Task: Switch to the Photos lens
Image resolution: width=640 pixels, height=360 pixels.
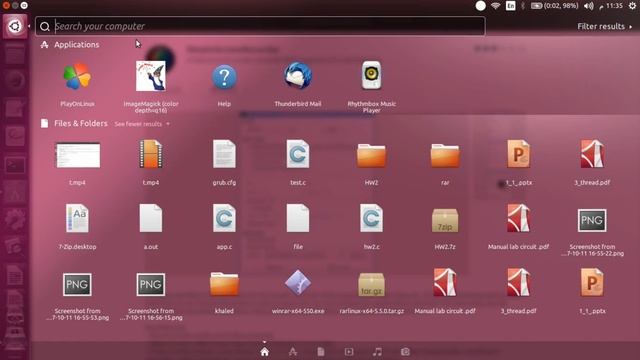Action: pyautogui.click(x=405, y=351)
